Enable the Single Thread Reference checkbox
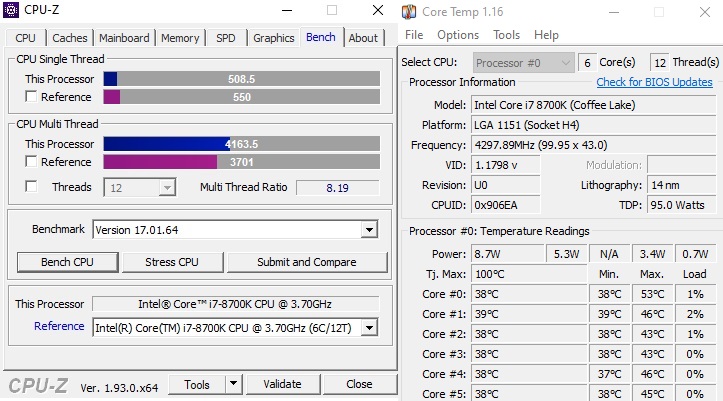The width and height of the screenshot is (723, 401). (x=31, y=97)
